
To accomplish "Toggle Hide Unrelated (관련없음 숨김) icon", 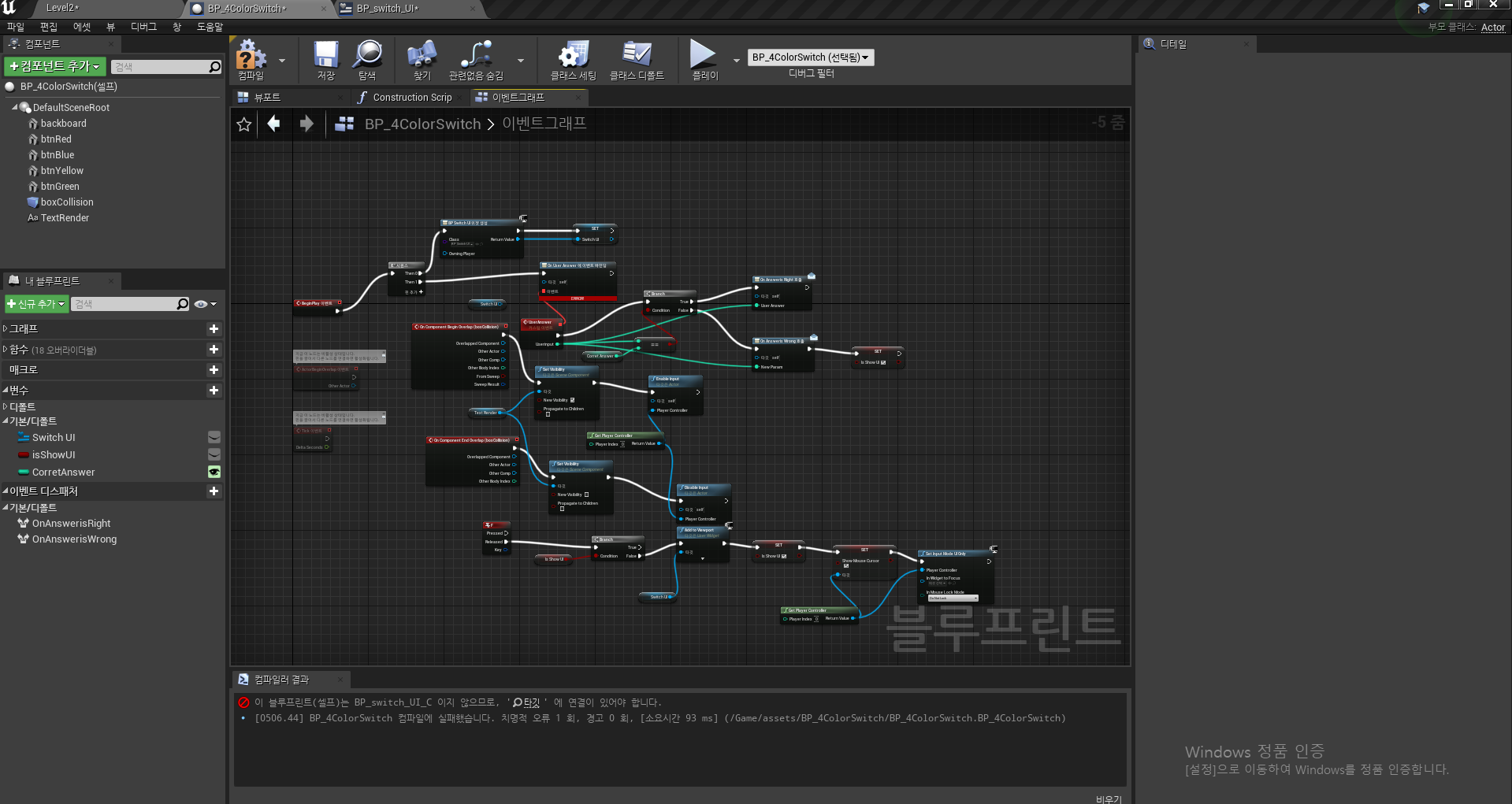I will [x=476, y=60].
